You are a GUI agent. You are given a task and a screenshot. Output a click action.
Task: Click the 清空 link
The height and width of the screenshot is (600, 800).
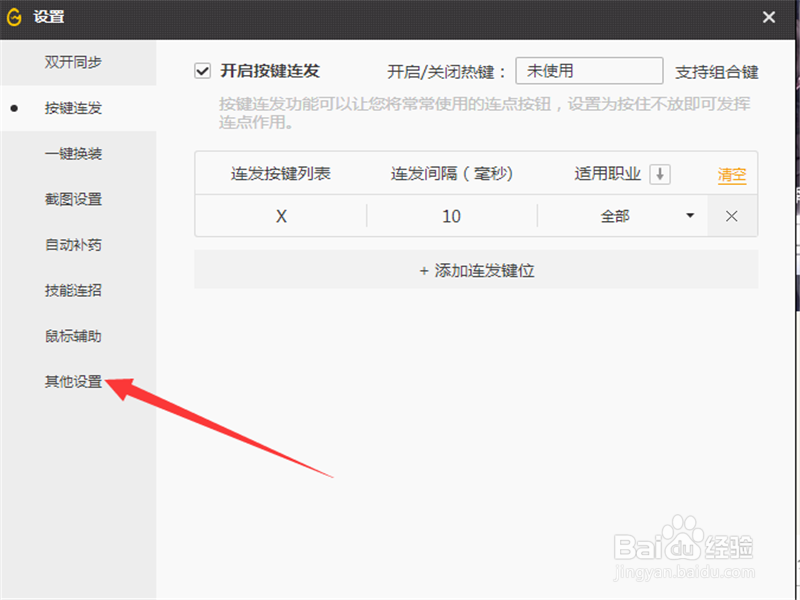[732, 175]
